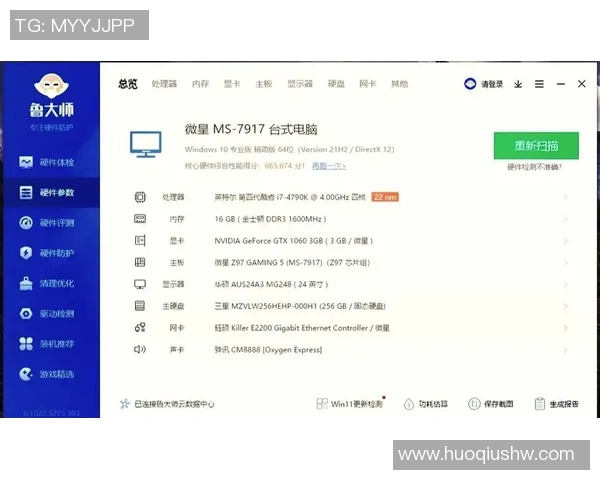The image size is (600, 480).
Task: Open 功耗估算 power estimate tool
Action: point(426,404)
